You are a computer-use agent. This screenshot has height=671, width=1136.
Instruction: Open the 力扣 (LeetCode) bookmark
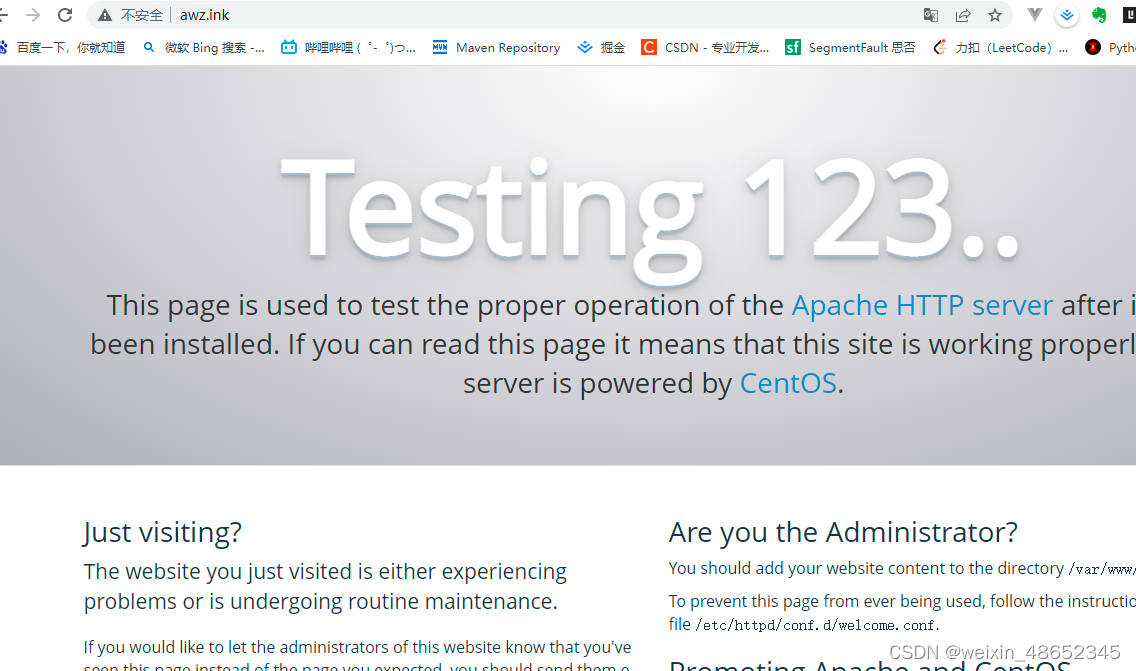[x=1001, y=48]
